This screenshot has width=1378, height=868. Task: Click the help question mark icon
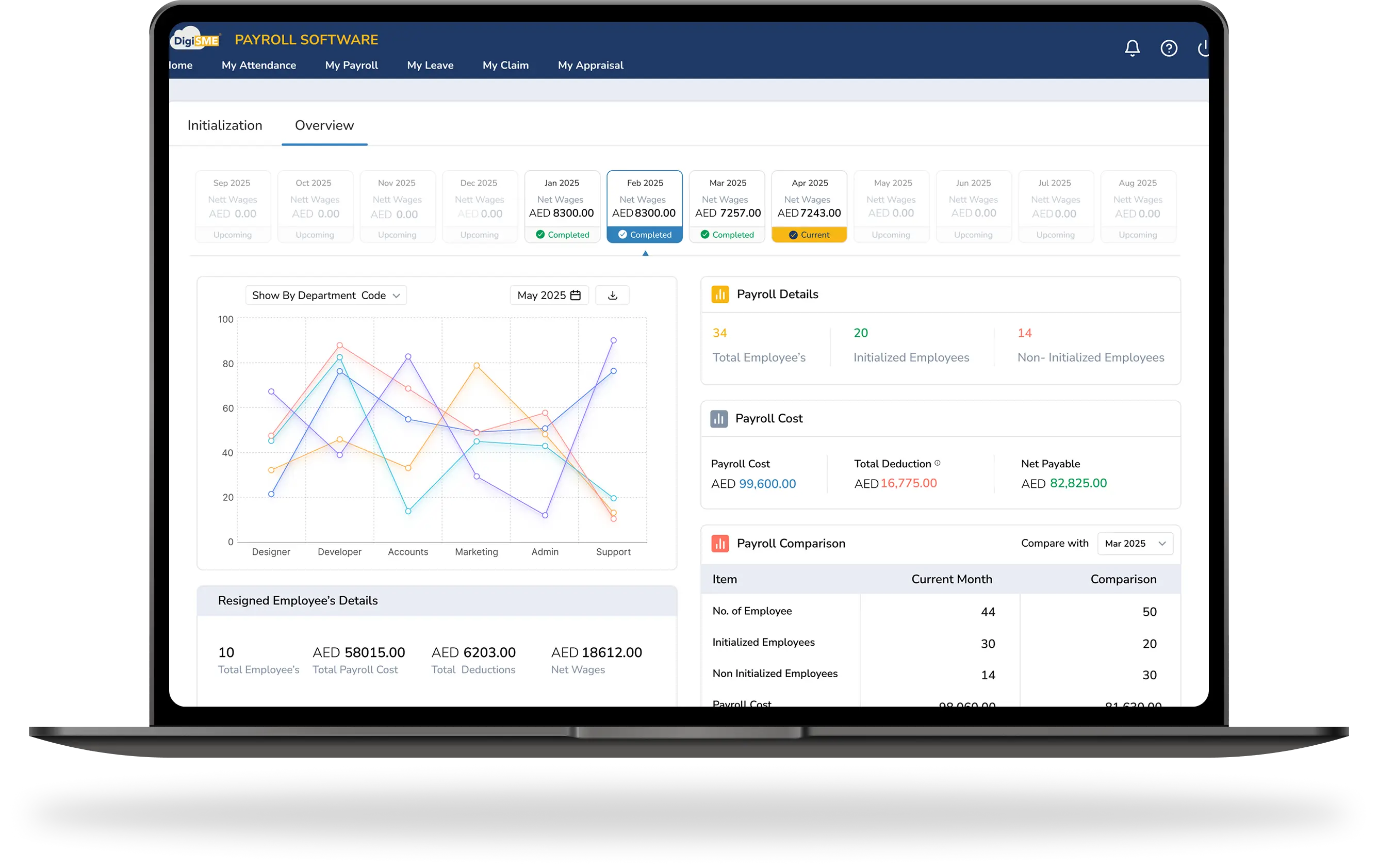(1169, 48)
